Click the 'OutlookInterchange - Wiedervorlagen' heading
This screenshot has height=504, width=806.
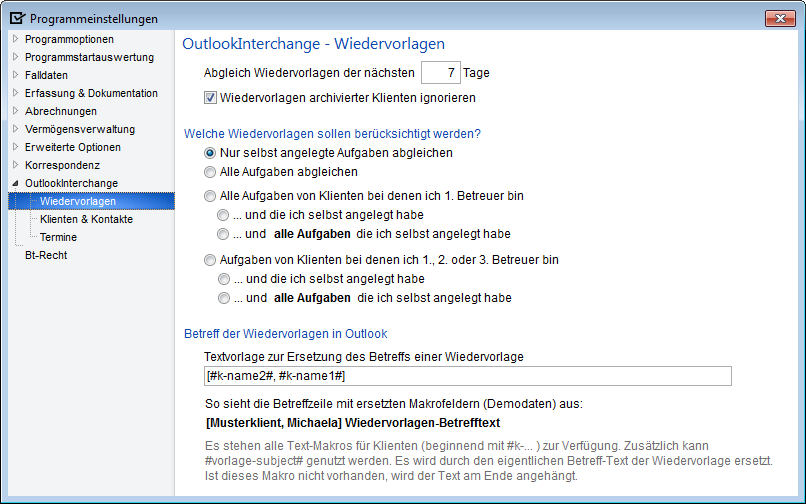314,44
